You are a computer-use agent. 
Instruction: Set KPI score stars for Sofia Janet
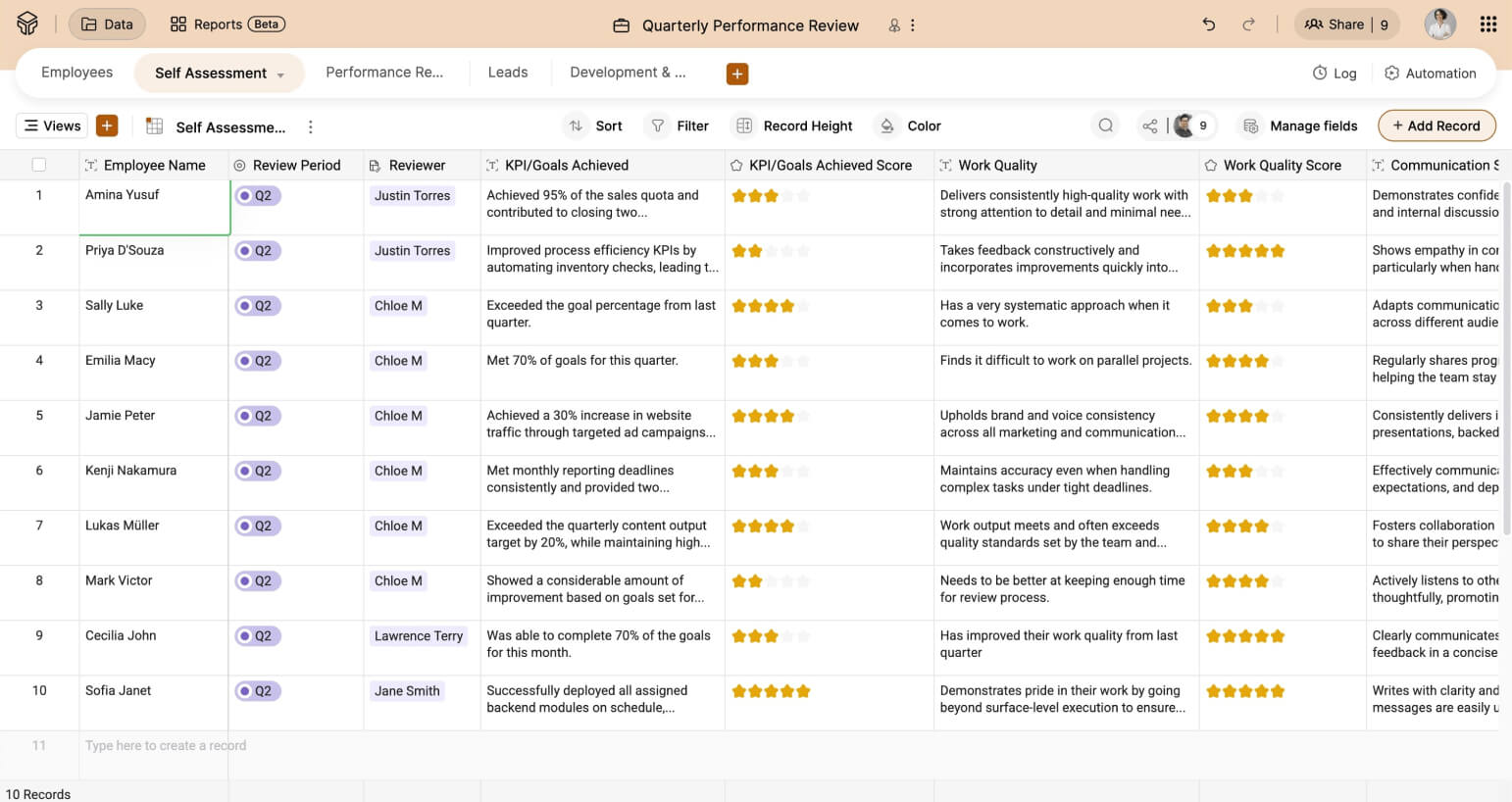pyautogui.click(x=771, y=691)
